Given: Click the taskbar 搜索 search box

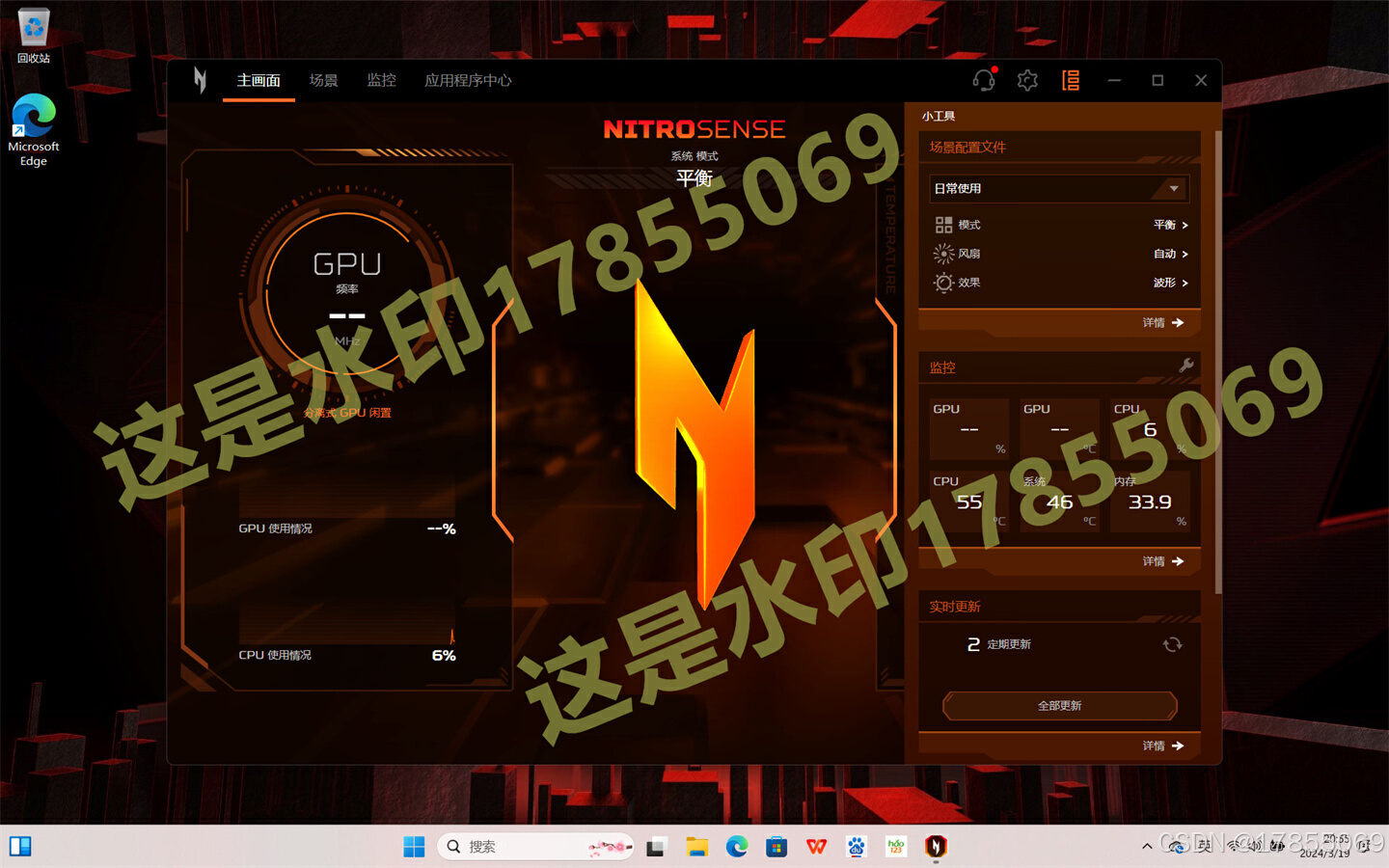Looking at the screenshot, I should point(536,847).
